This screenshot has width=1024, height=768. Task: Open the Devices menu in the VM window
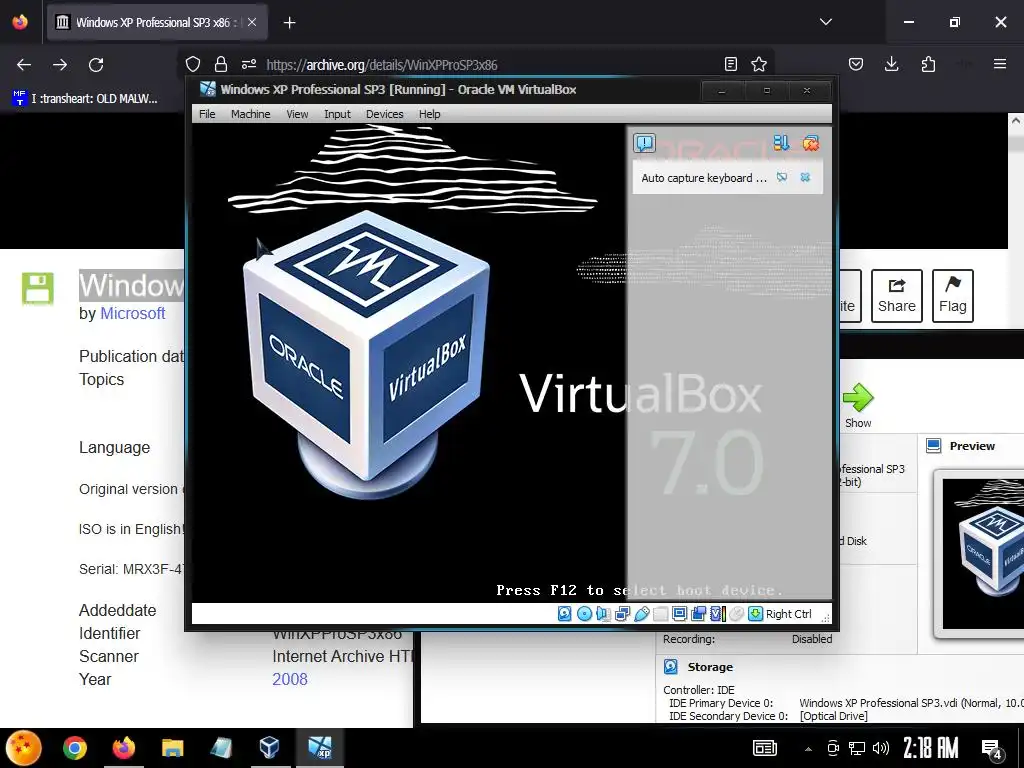[385, 114]
